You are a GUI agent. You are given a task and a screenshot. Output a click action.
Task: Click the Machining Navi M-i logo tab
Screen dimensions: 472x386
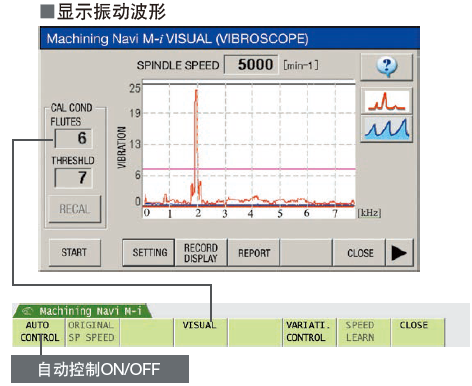[x=82, y=311]
